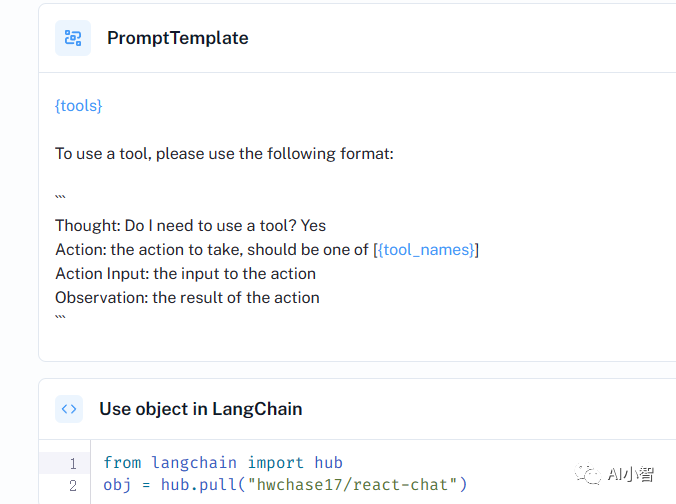Screen dimensions: 676x504
Task: Click line number 2 in code gutter
Action: click(x=73, y=485)
